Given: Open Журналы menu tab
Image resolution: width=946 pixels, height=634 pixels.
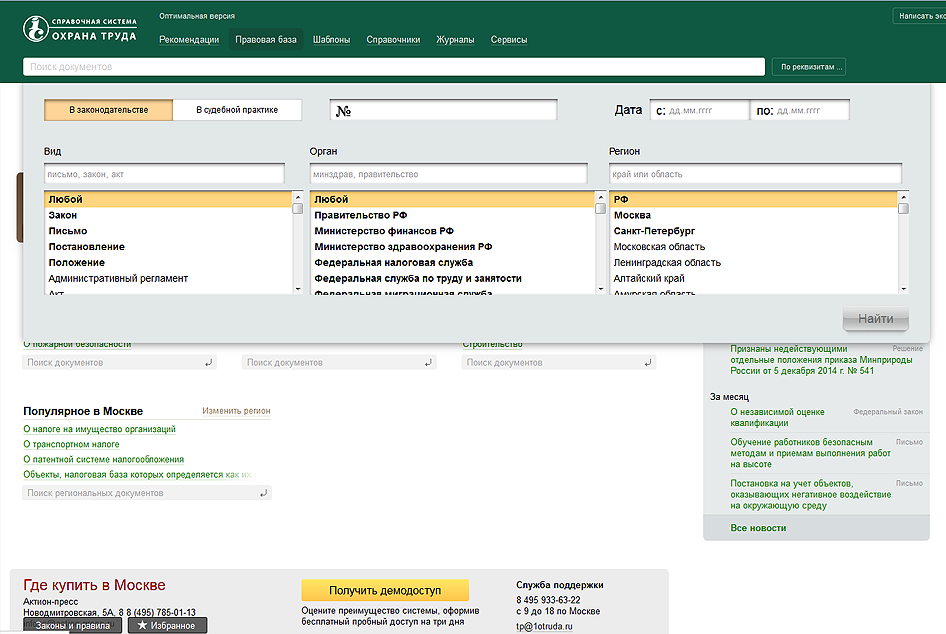Looking at the screenshot, I should coord(455,40).
